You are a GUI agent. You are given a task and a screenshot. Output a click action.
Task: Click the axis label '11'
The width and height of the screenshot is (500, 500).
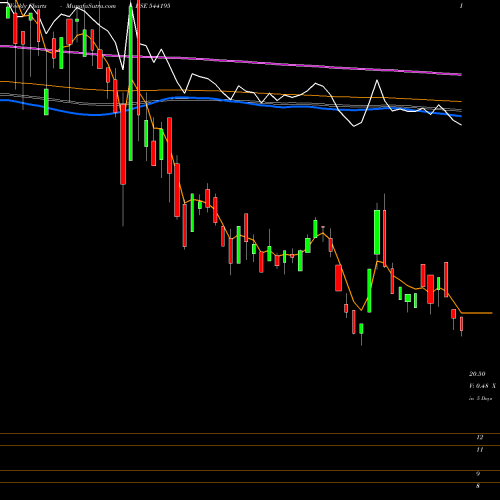point(480,450)
